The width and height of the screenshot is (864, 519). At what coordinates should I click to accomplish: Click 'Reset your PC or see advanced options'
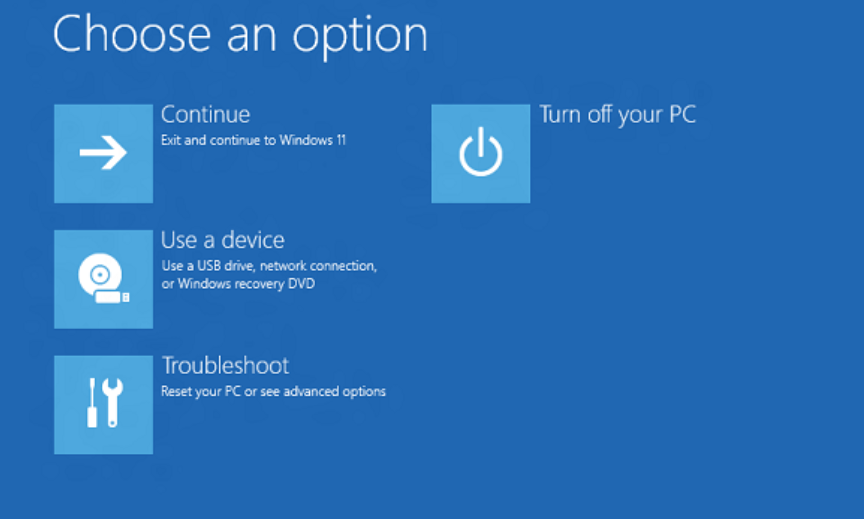click(x=273, y=391)
